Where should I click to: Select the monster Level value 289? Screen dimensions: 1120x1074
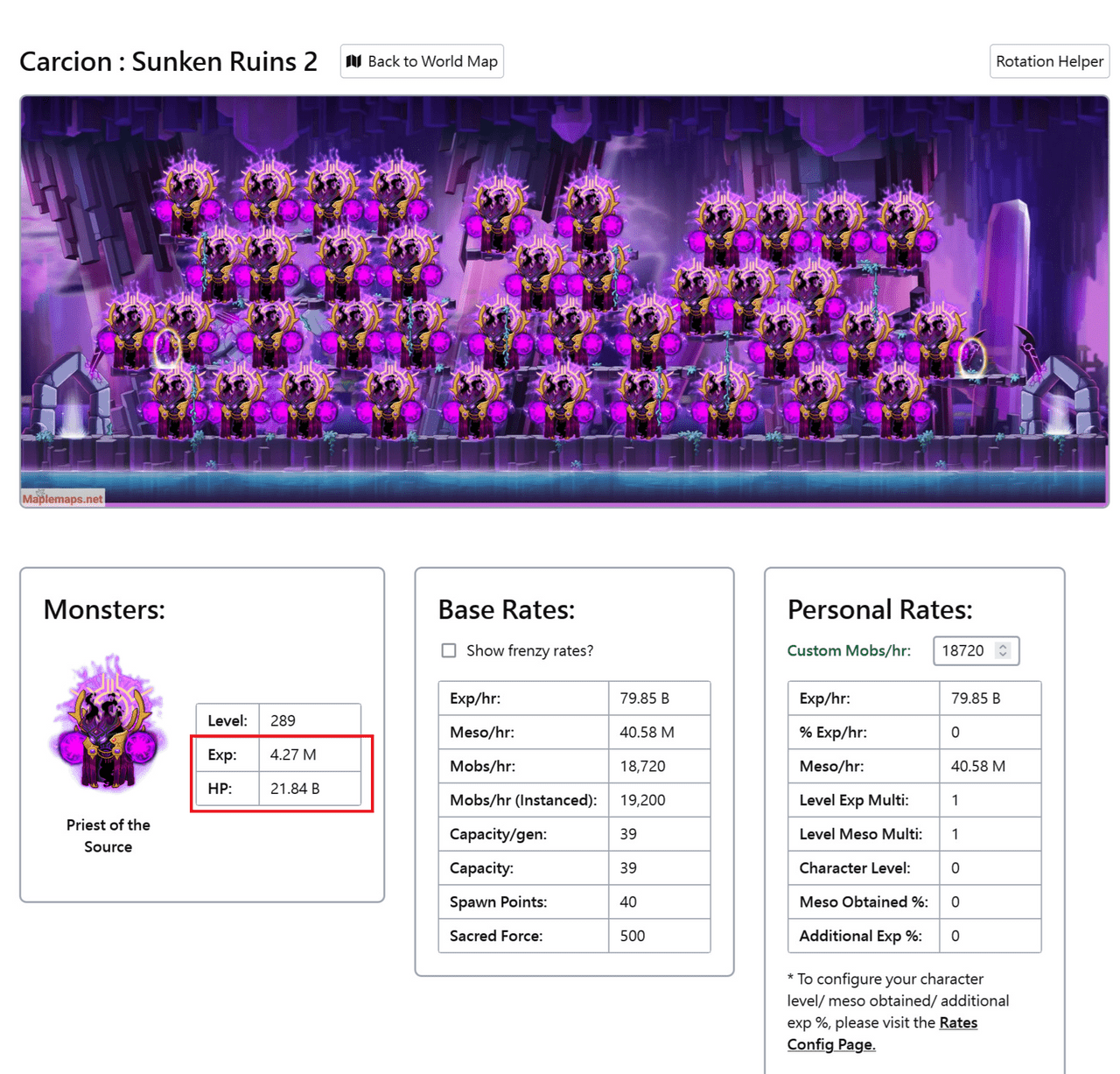[283, 720]
